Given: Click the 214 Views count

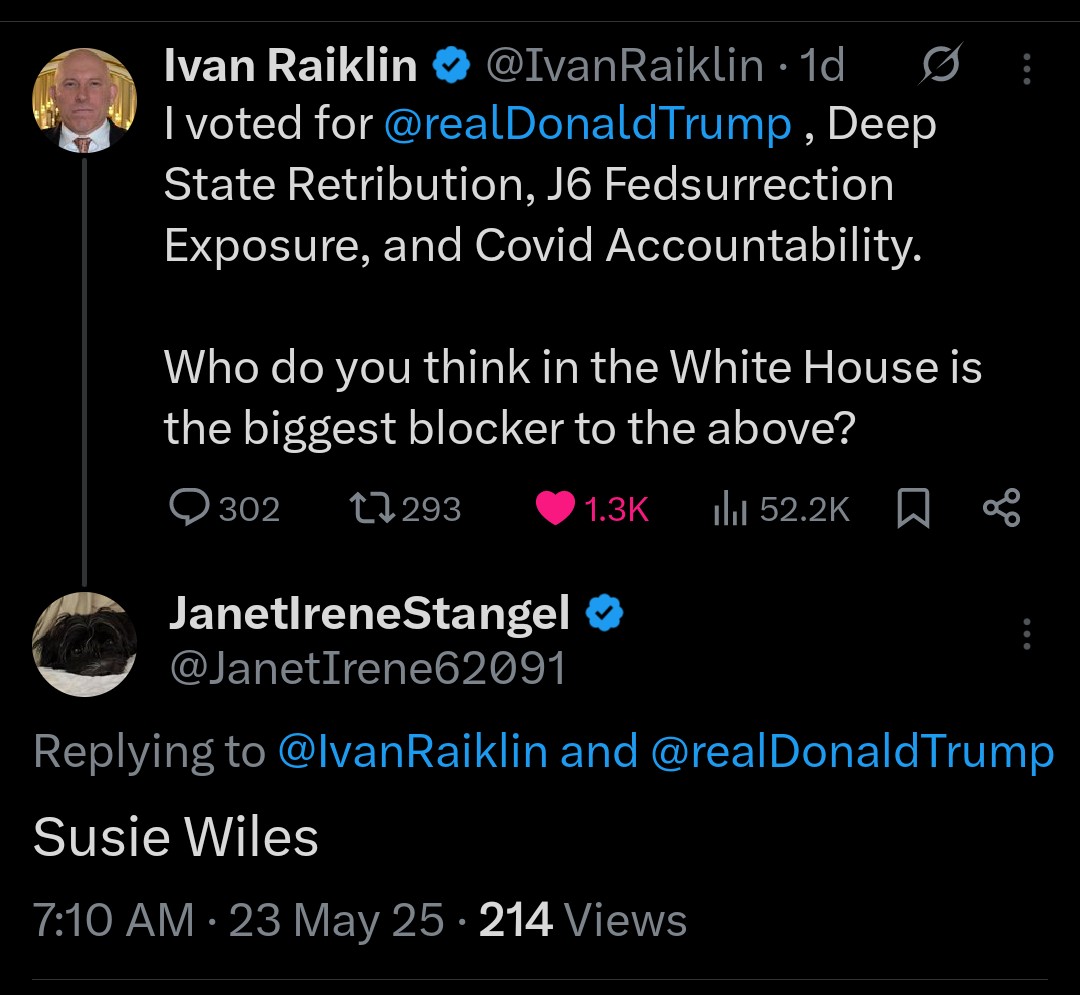Looking at the screenshot, I should click(583, 919).
